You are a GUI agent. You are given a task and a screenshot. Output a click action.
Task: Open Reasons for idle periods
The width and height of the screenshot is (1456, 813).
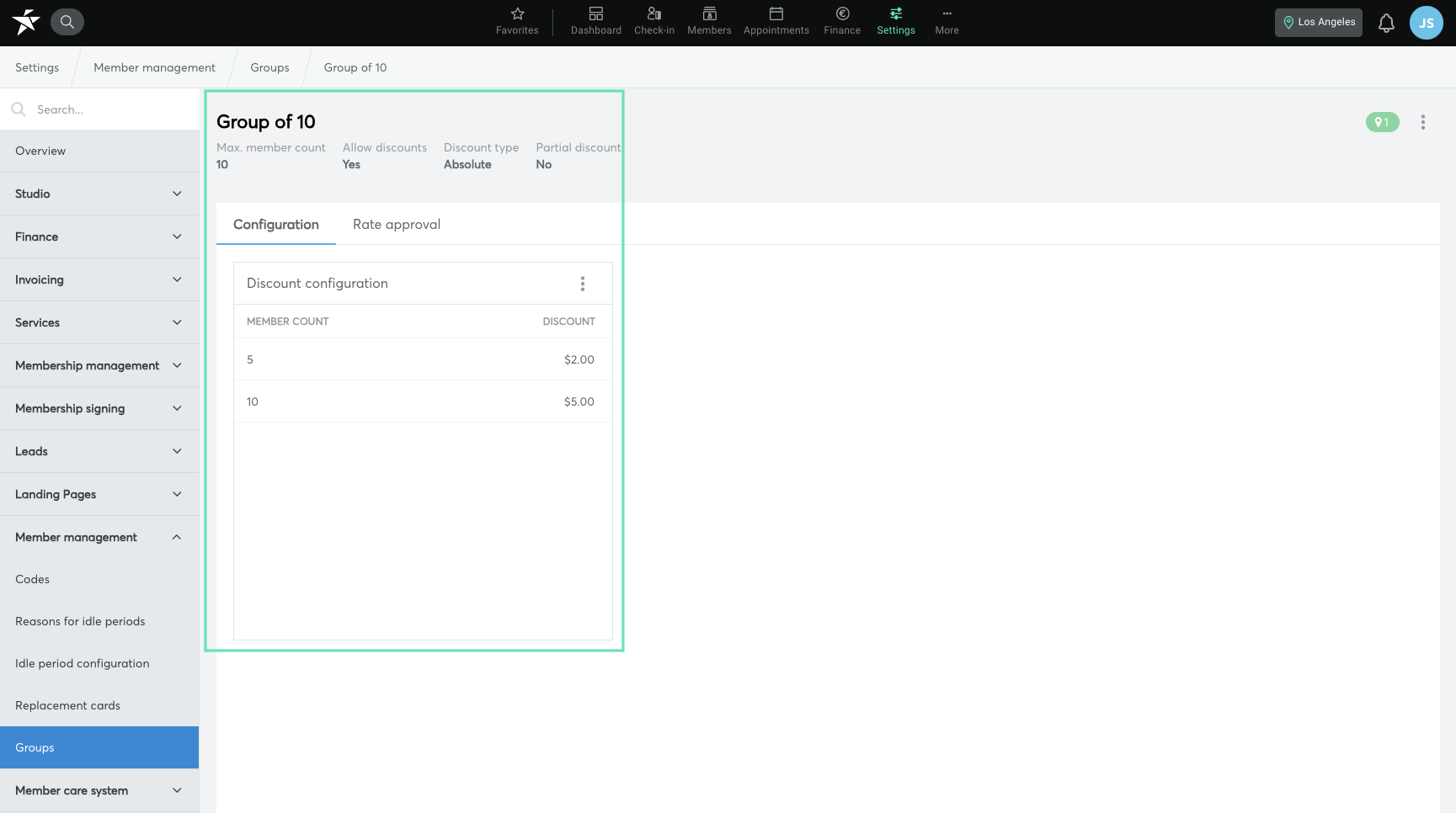(99, 621)
